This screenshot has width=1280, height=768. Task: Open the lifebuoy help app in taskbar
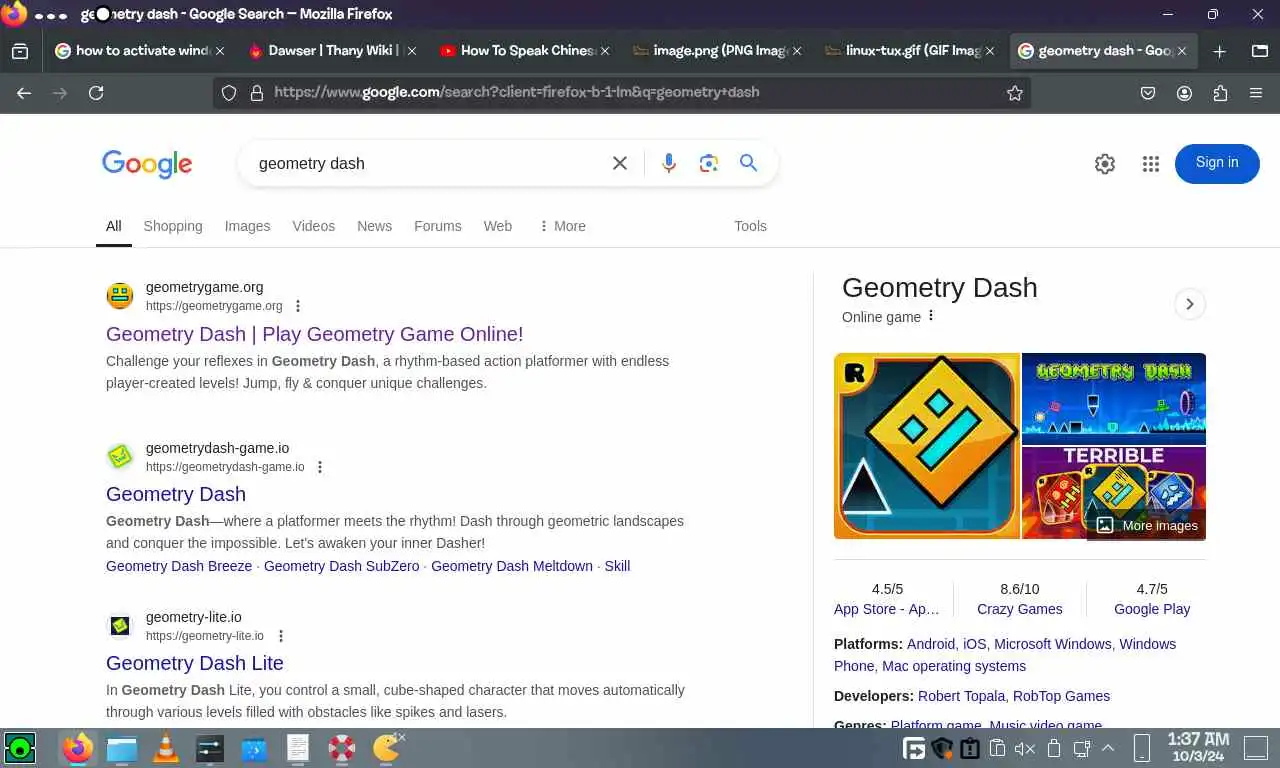click(x=342, y=748)
